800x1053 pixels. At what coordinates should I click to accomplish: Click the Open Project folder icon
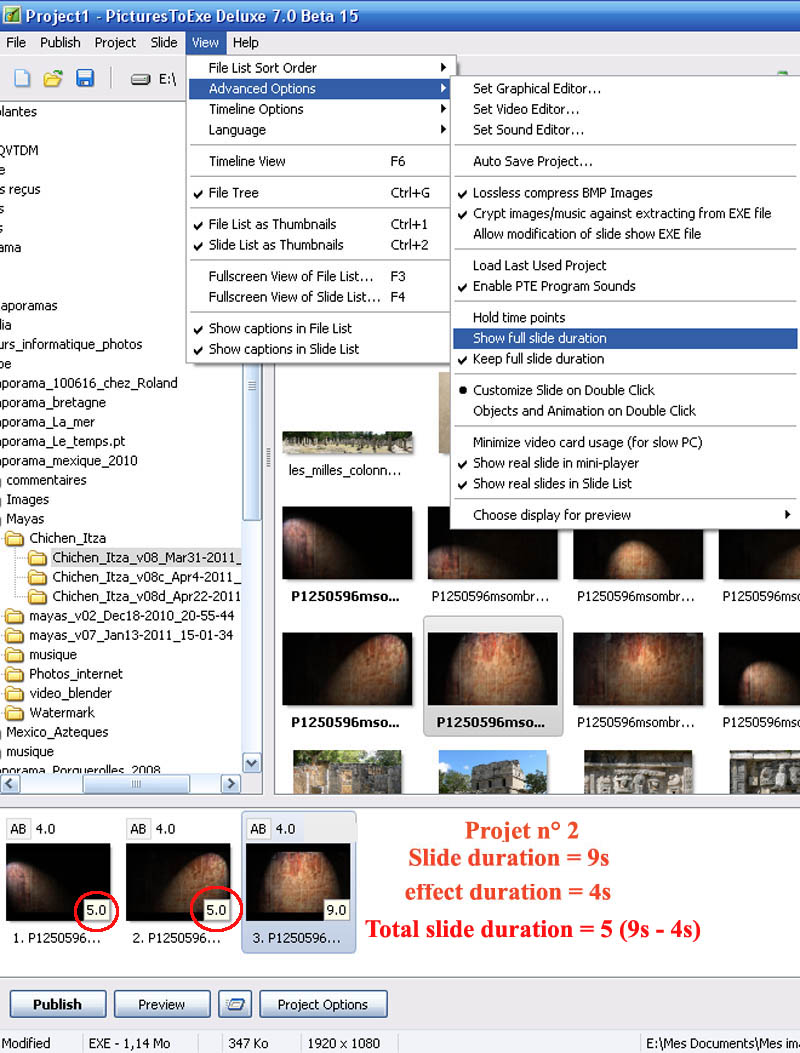click(53, 78)
